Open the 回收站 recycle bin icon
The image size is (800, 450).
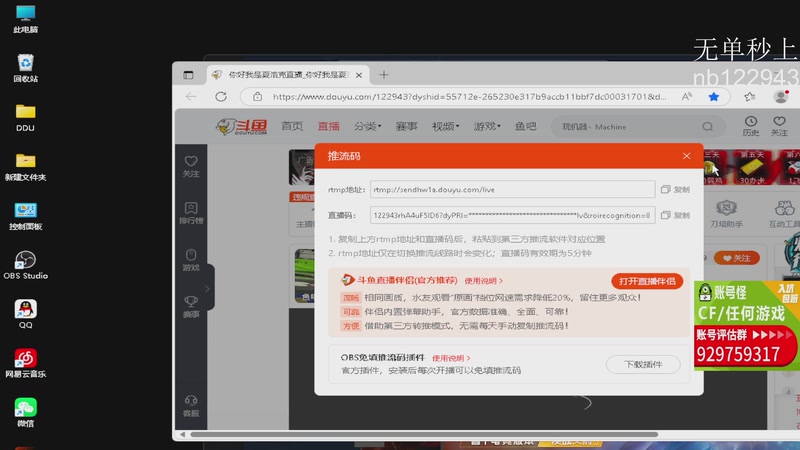click(26, 68)
